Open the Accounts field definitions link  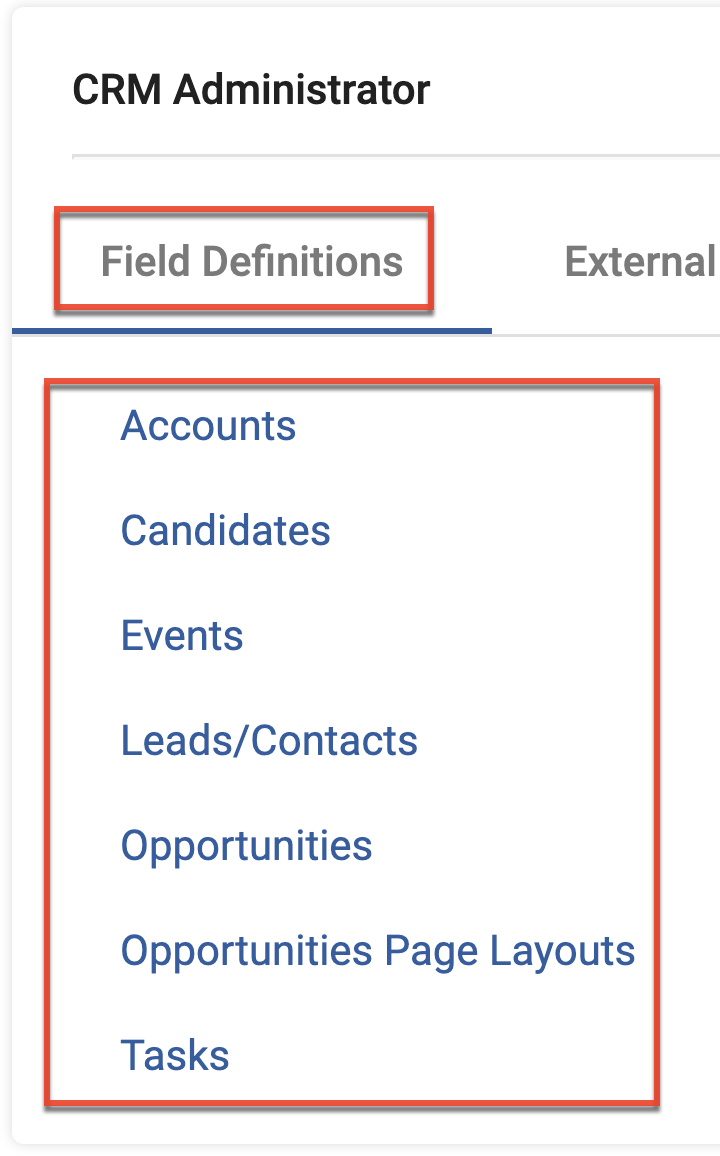click(208, 426)
